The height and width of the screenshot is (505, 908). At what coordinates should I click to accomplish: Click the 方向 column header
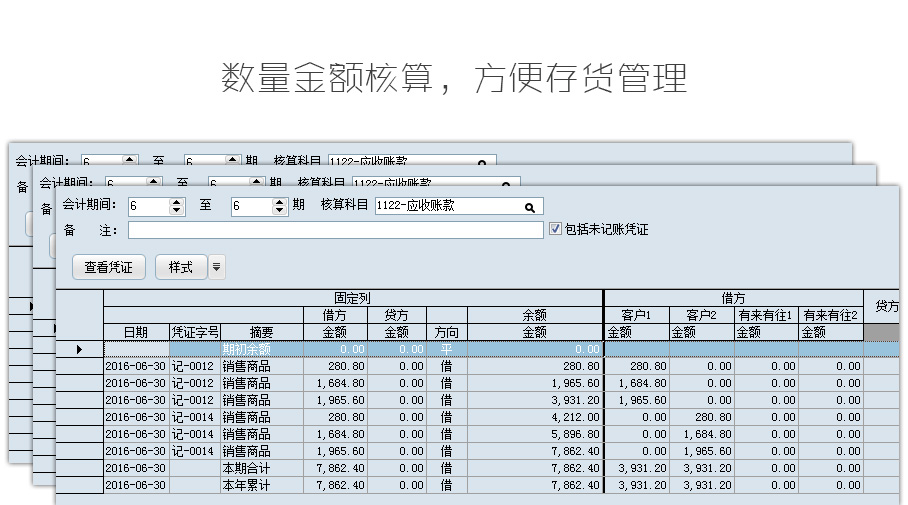[446, 332]
